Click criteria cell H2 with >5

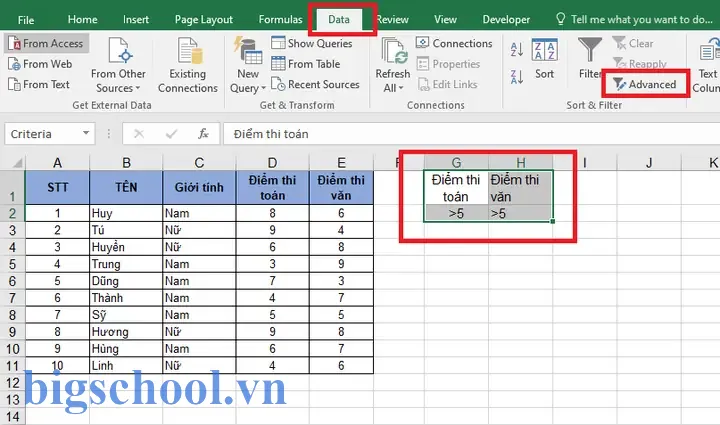click(x=521, y=213)
